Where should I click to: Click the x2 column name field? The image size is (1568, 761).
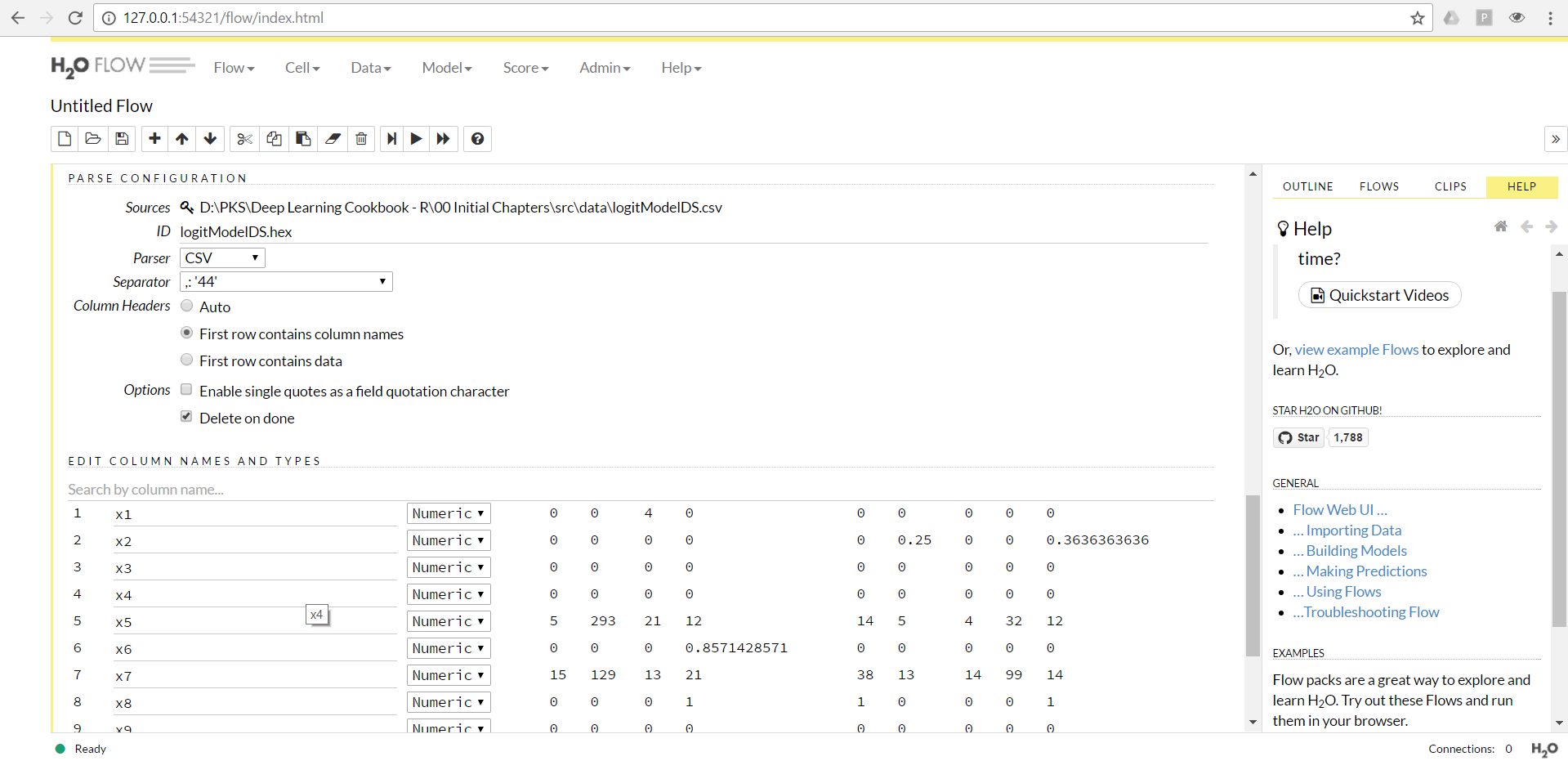coord(255,541)
